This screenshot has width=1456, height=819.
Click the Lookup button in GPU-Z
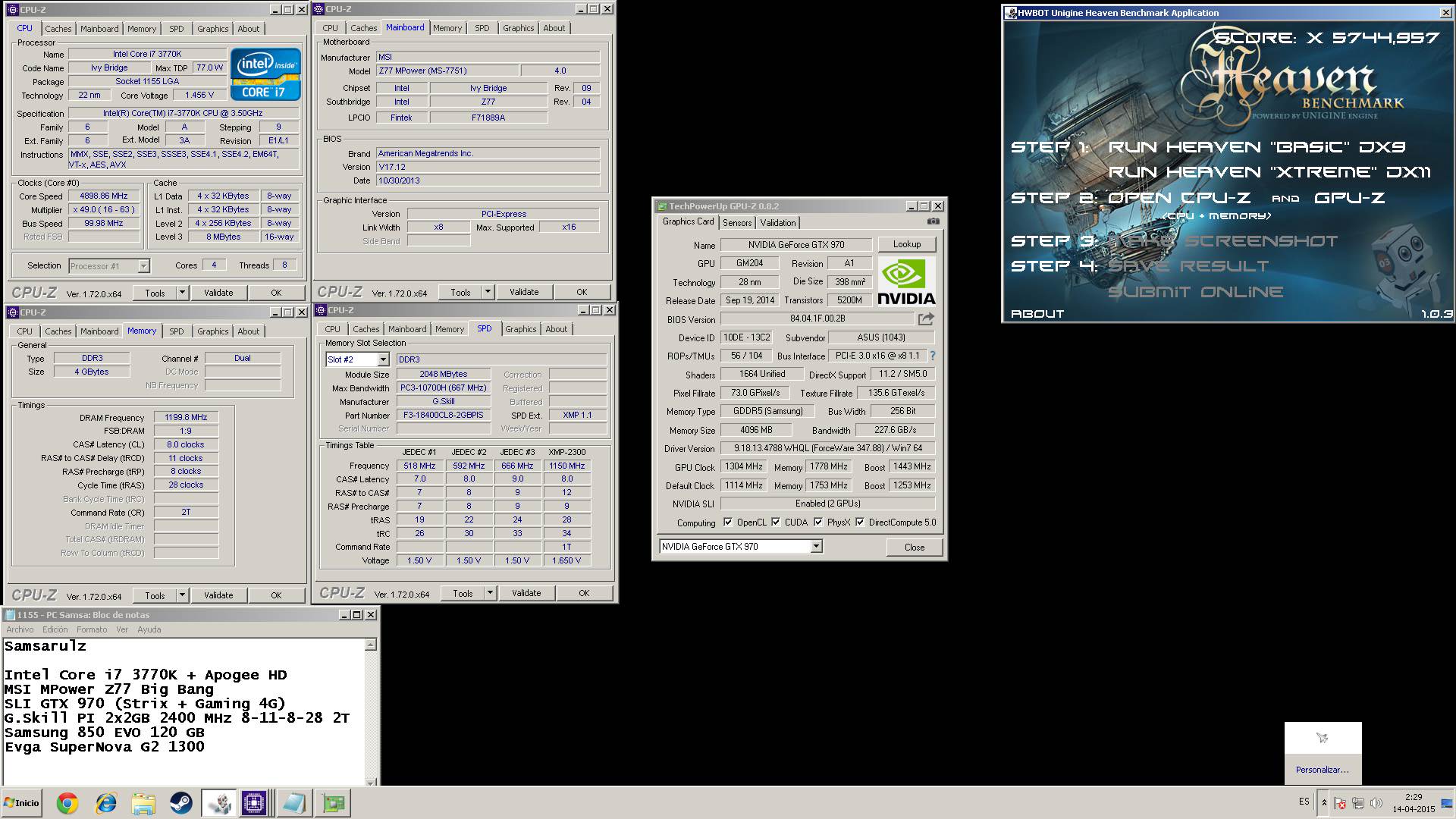coord(907,244)
